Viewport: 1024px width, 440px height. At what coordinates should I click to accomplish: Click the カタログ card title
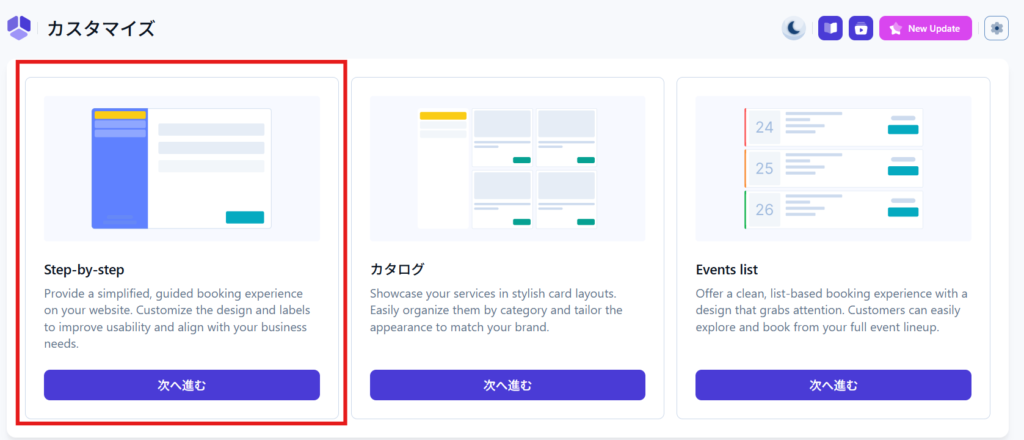click(397, 269)
